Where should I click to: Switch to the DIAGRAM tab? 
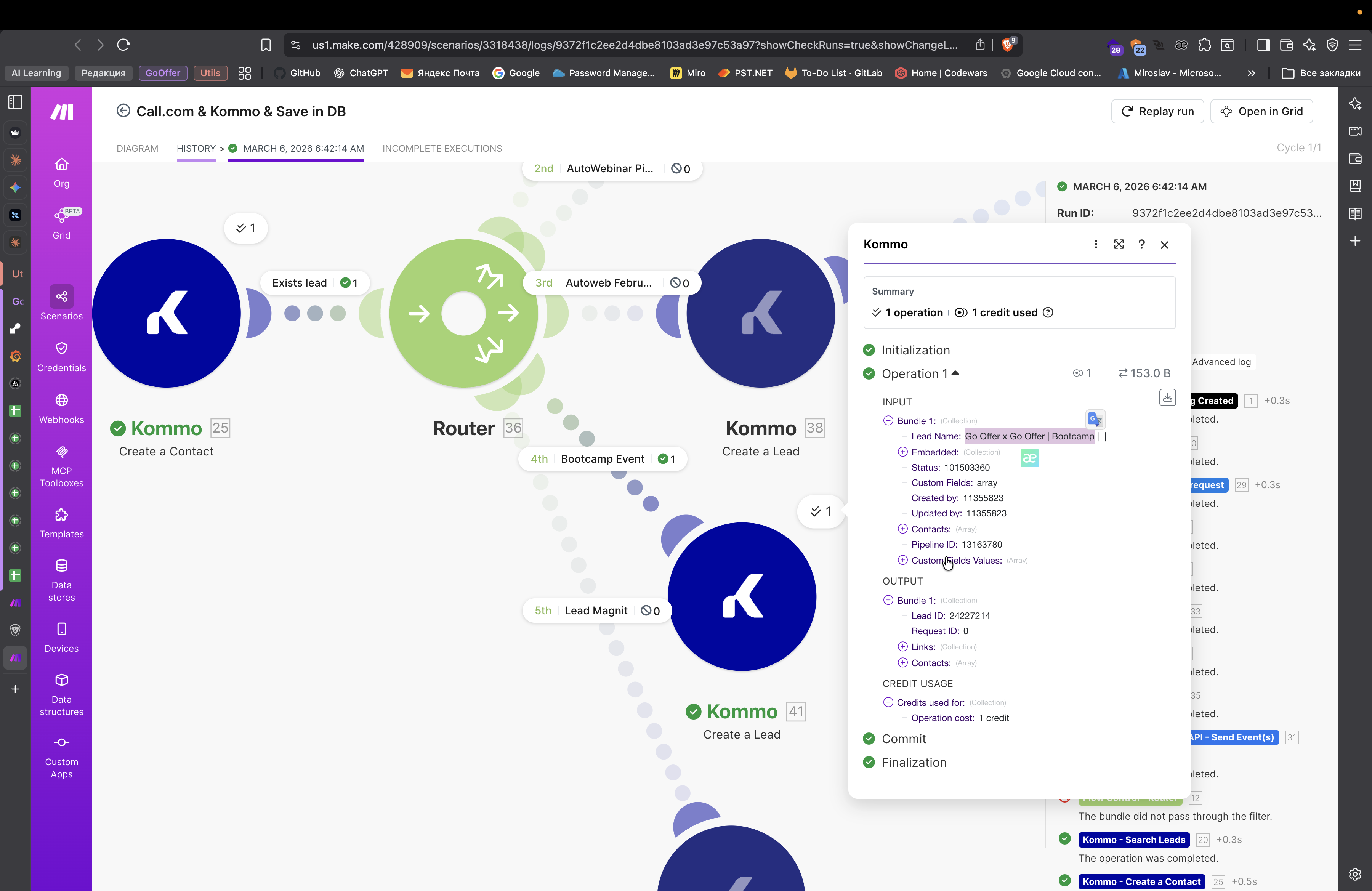[137, 148]
